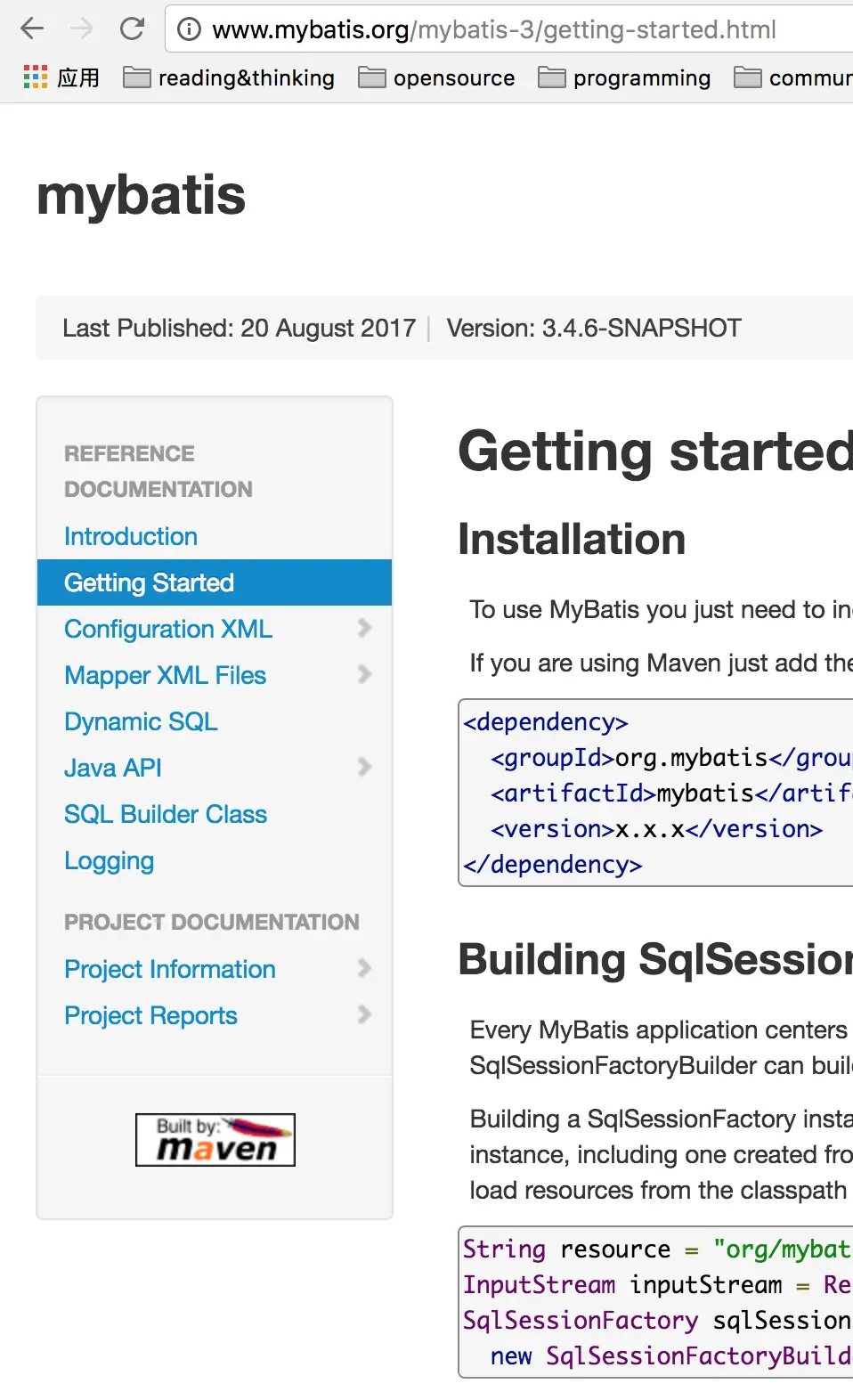The image size is (853, 1400).
Task: Click the mybatis site title
Action: tap(141, 195)
